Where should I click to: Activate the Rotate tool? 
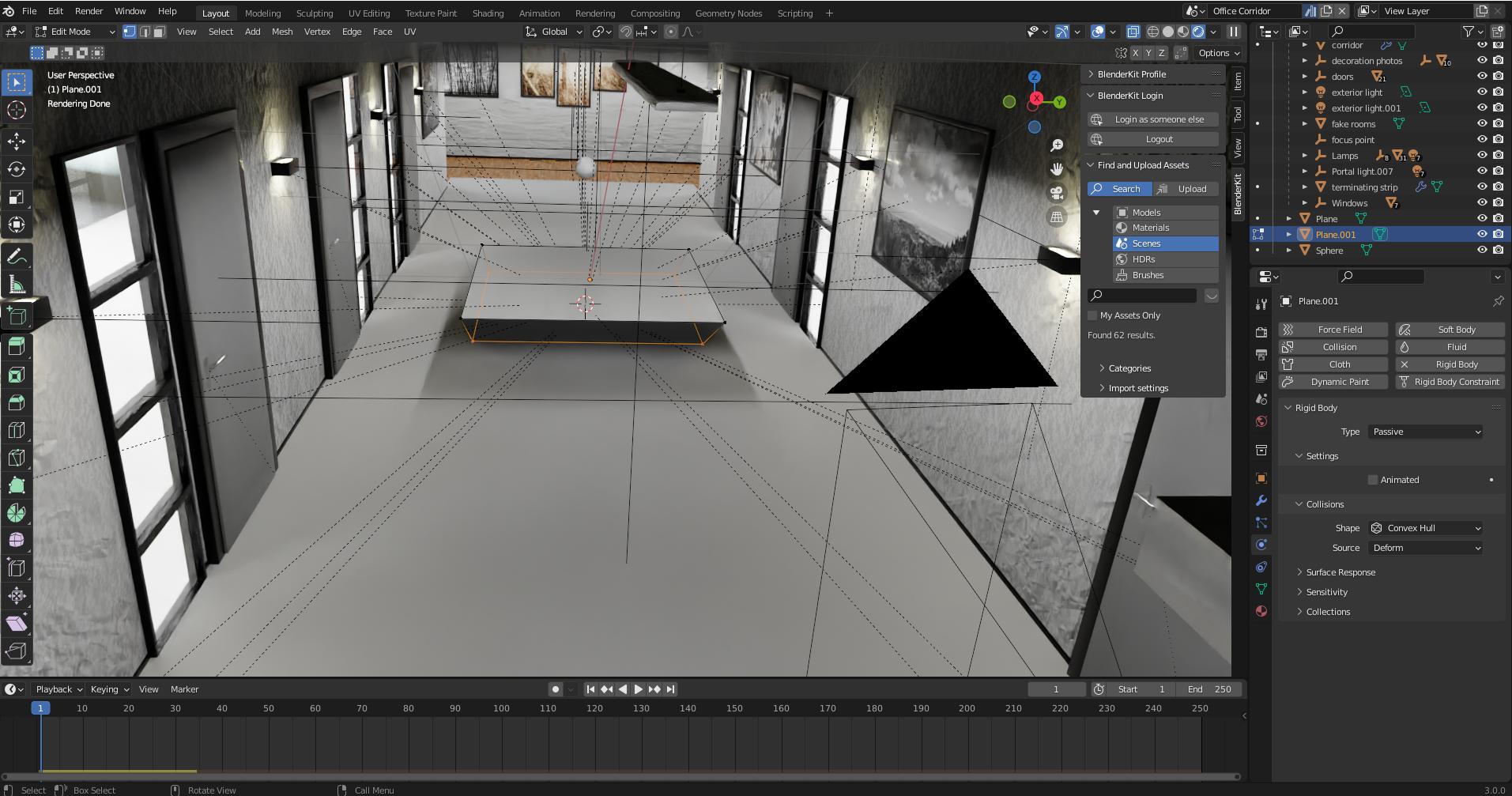(17, 169)
